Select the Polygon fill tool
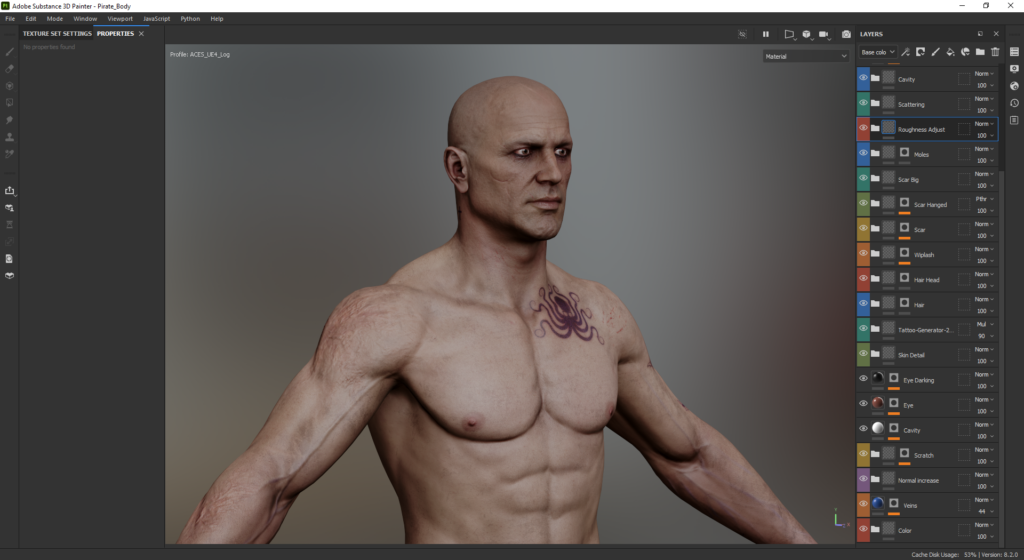The width and height of the screenshot is (1024, 560). click(x=10, y=102)
